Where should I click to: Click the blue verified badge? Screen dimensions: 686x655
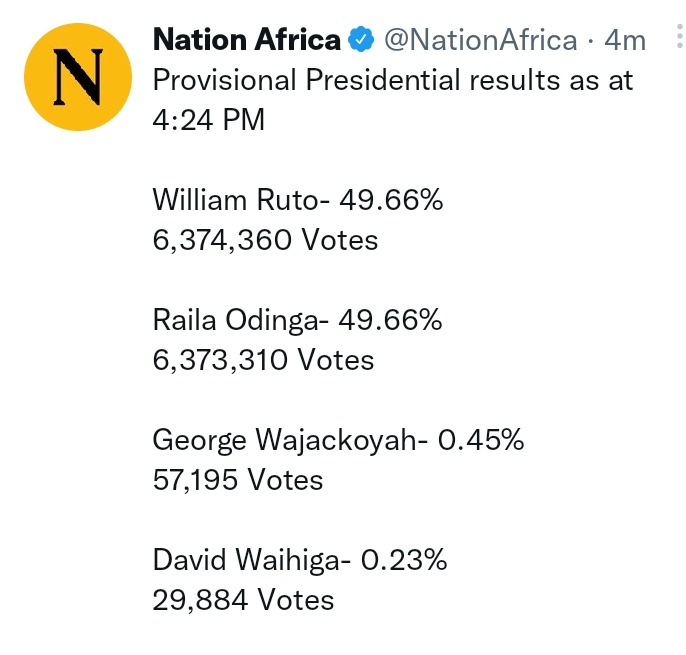click(361, 39)
